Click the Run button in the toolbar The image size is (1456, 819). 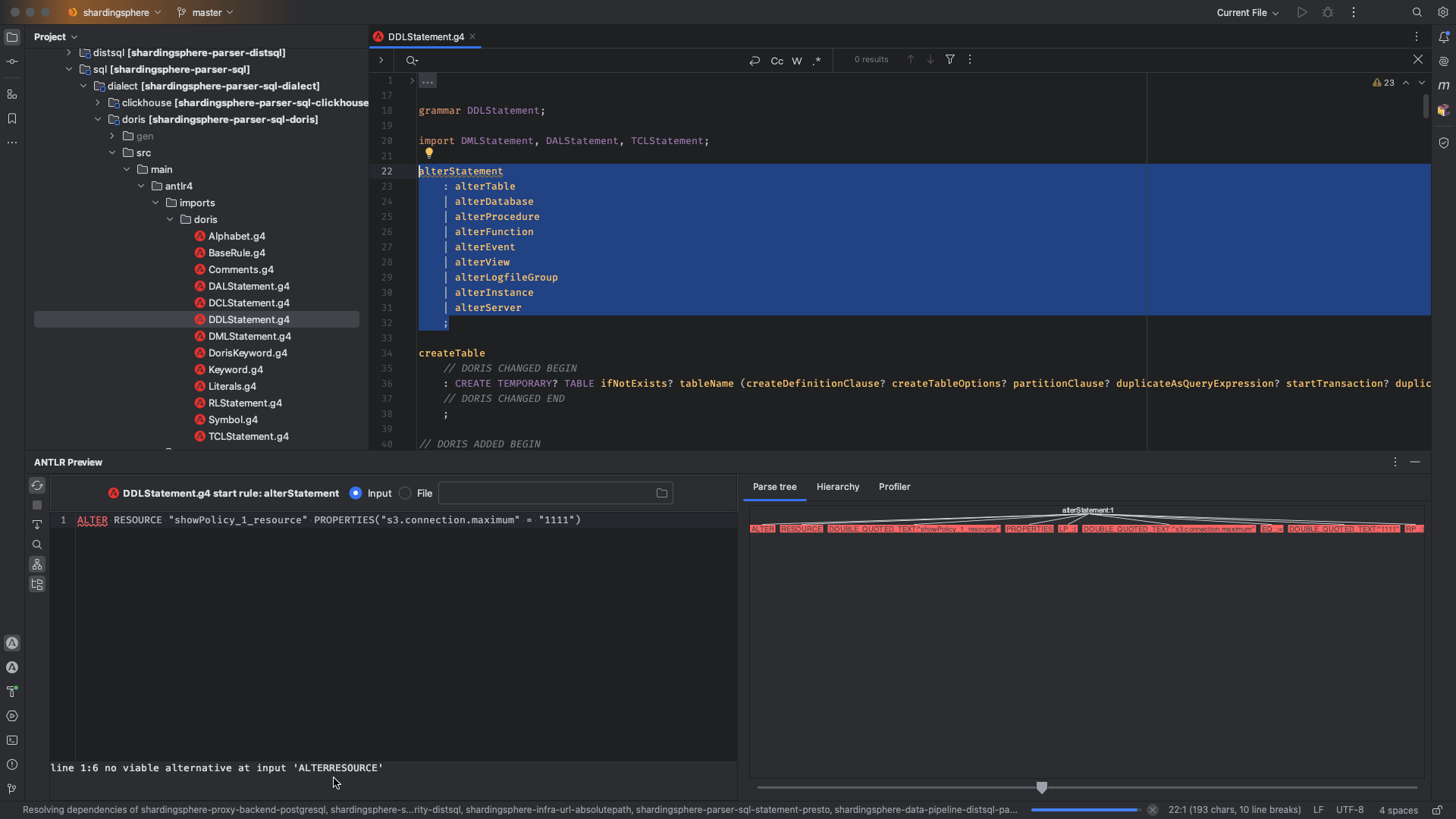1302,13
